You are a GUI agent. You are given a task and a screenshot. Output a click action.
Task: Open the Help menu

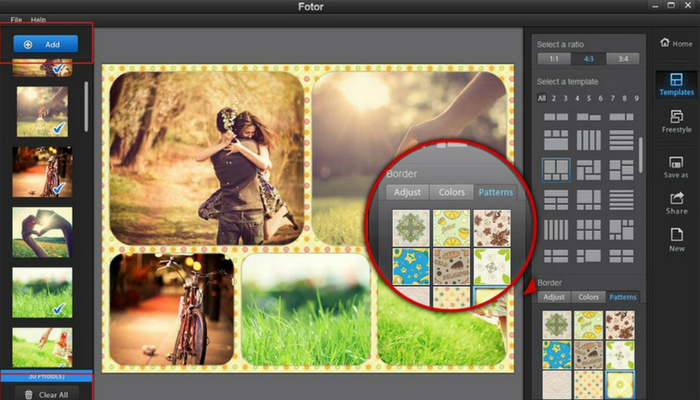[38, 20]
